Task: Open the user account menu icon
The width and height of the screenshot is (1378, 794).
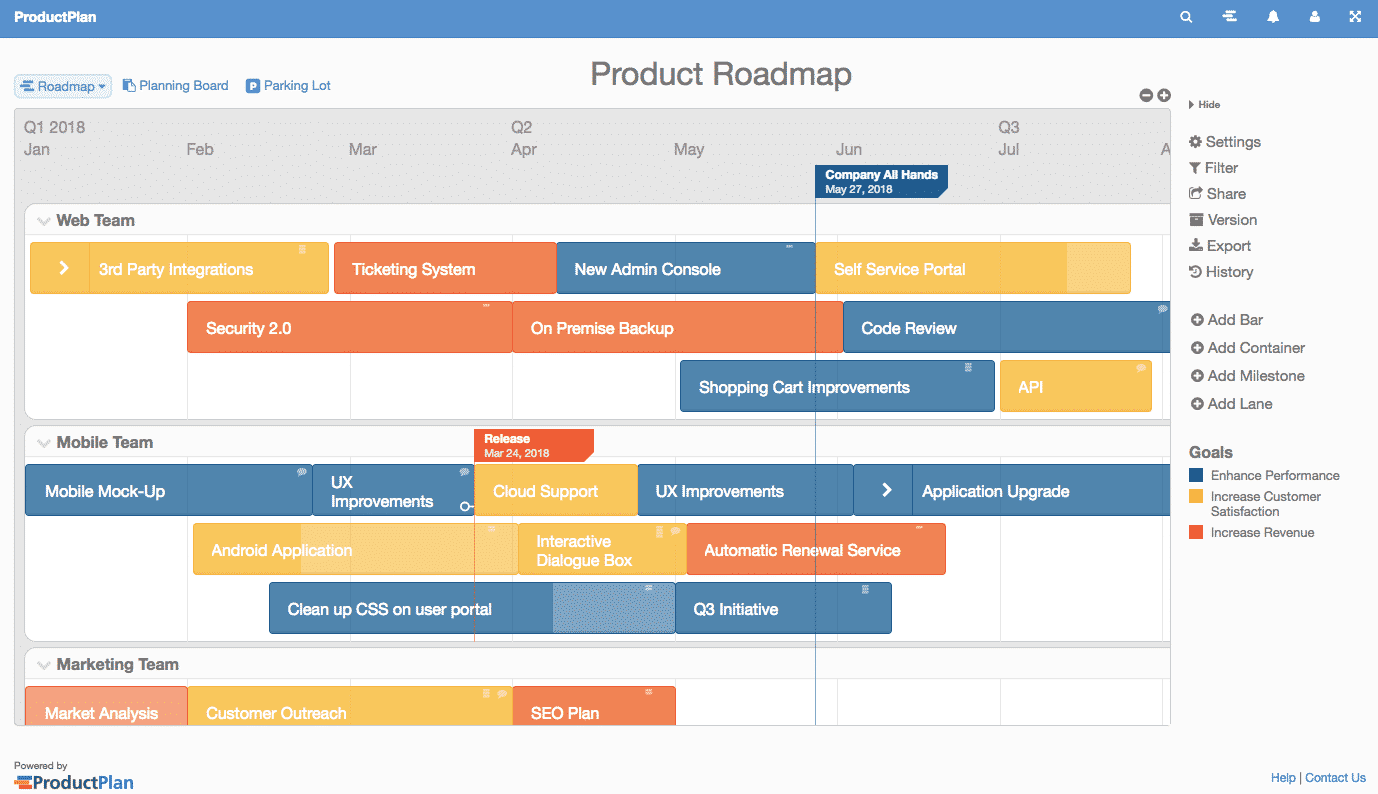Action: click(x=1314, y=16)
